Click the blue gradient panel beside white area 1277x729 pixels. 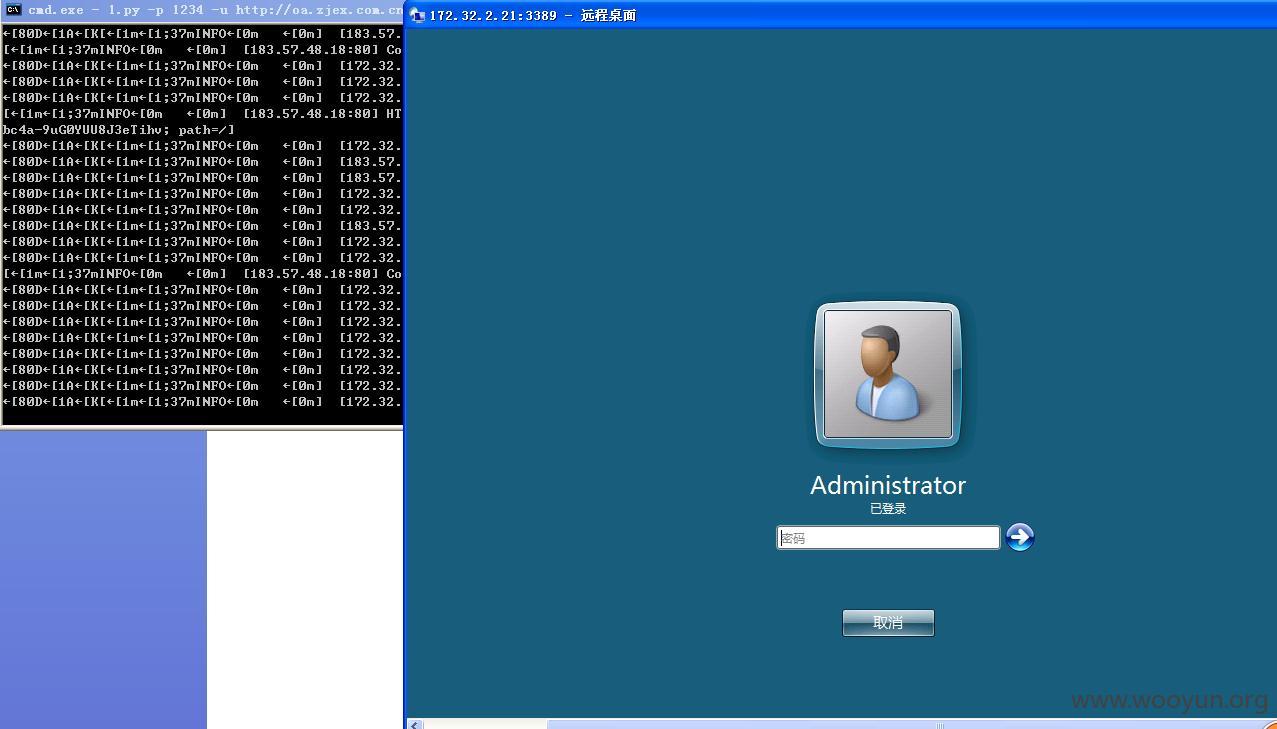[x=103, y=580]
